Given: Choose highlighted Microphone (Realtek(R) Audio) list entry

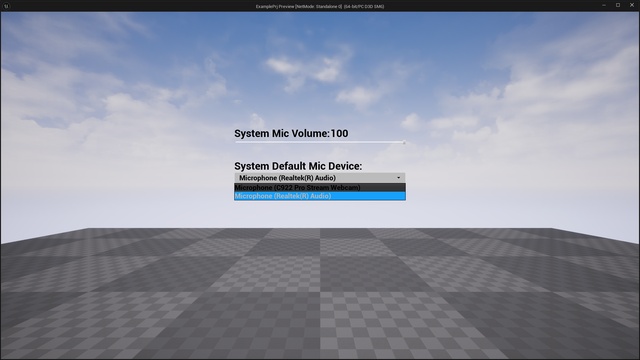Looking at the screenshot, I should coord(320,196).
